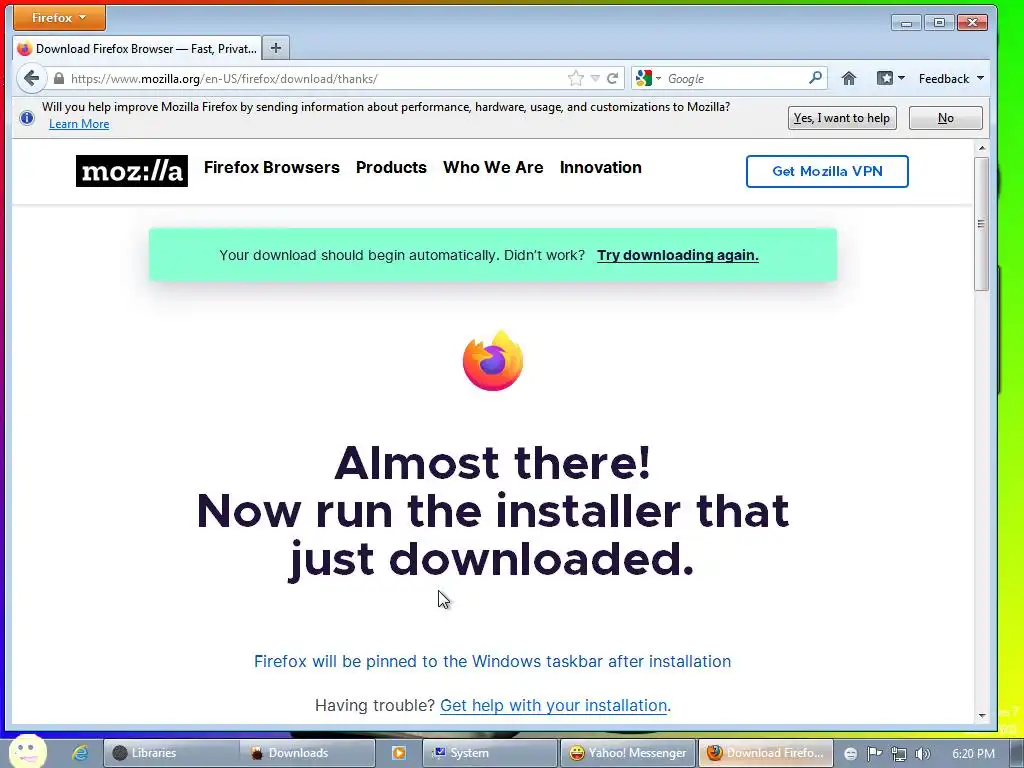Open the Firefox Browsers nav menu
This screenshot has width=1024, height=768.
click(272, 167)
